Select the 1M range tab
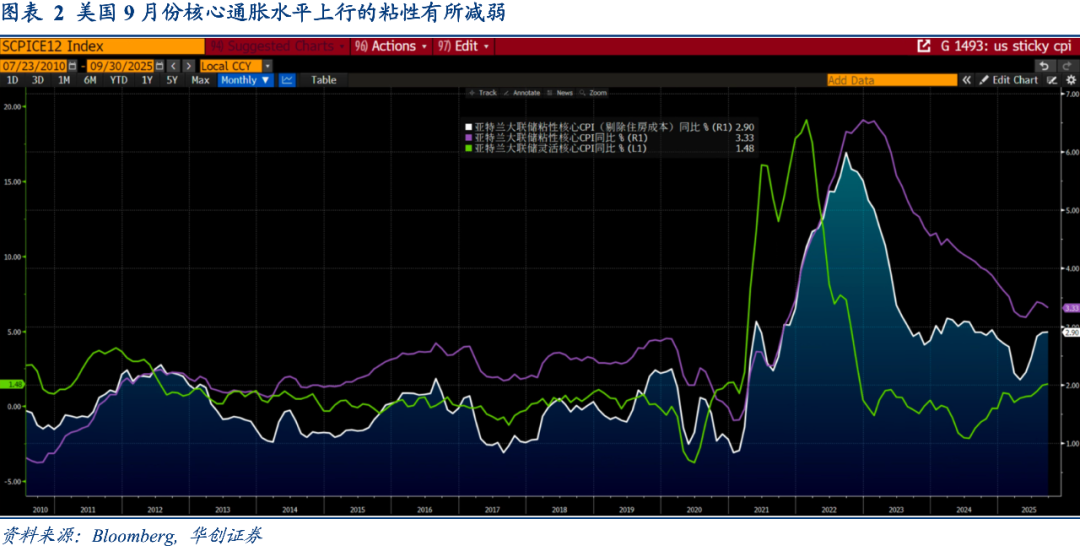The width and height of the screenshot is (1080, 546). tap(64, 80)
